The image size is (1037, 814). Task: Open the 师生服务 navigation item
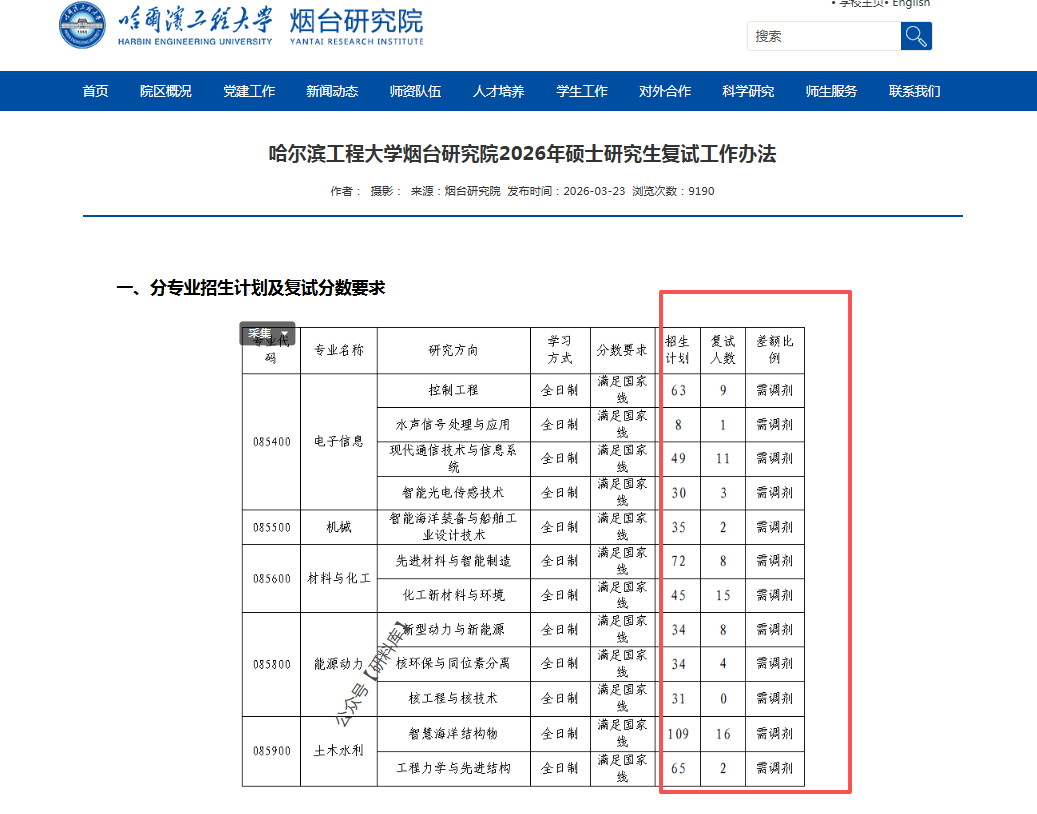[x=831, y=91]
